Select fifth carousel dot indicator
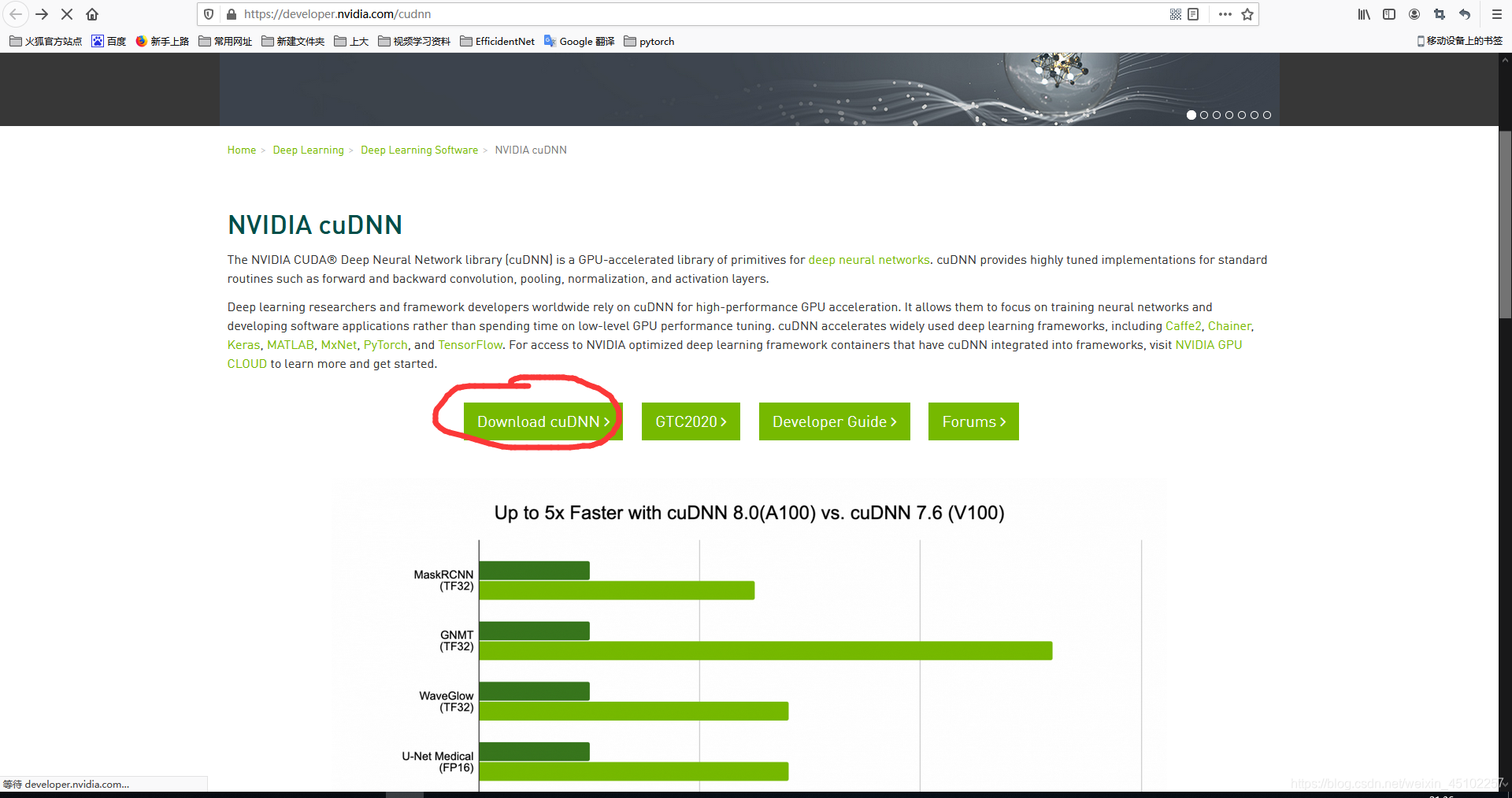This screenshot has width=1512, height=798. click(x=1242, y=115)
